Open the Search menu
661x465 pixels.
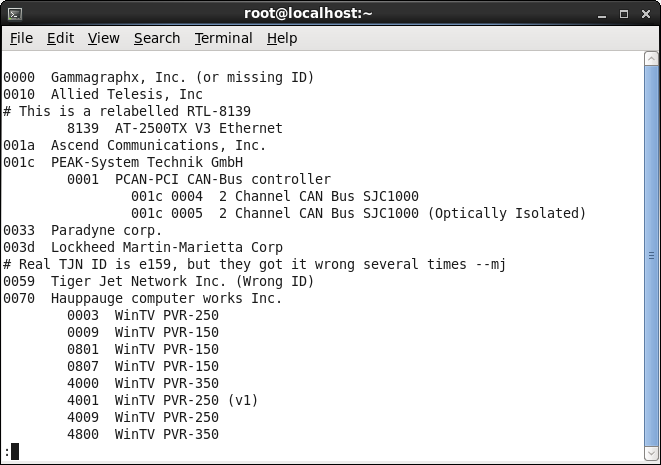157,38
